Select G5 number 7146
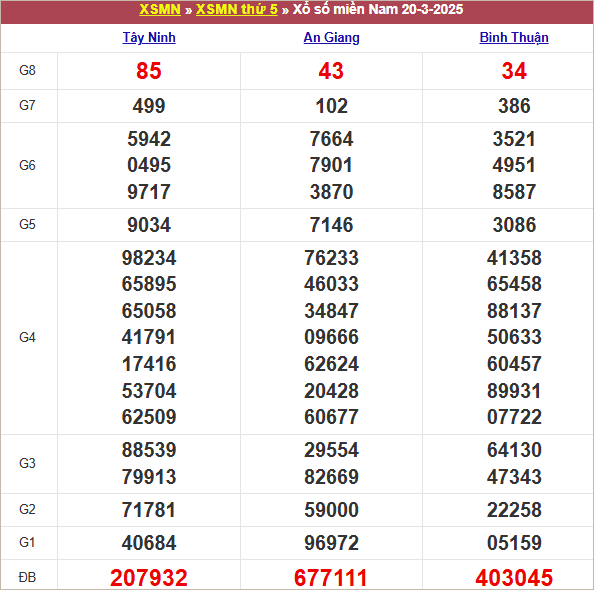 coord(331,225)
